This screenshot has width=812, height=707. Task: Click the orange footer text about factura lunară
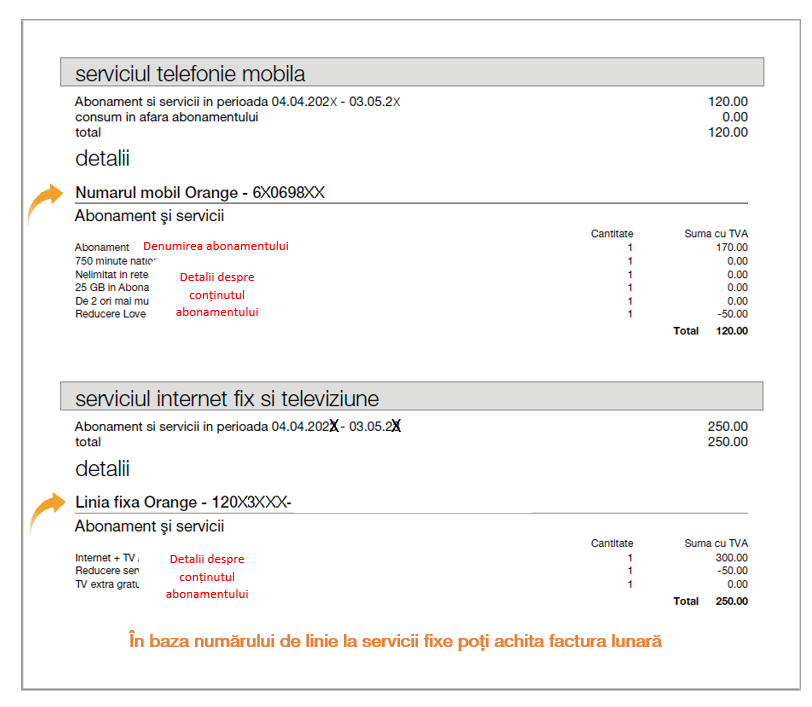[x=395, y=641]
